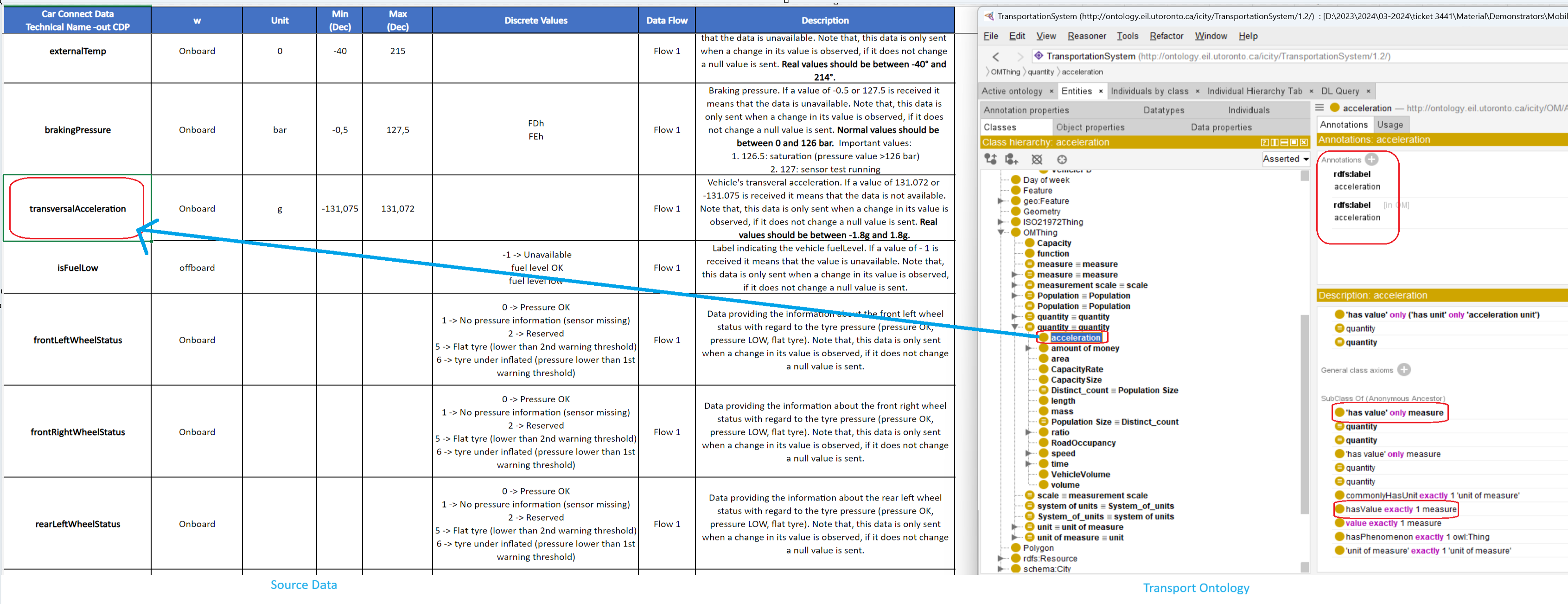
Task: Click the class circle icon of RoadOccupancy
Action: pos(1044,443)
